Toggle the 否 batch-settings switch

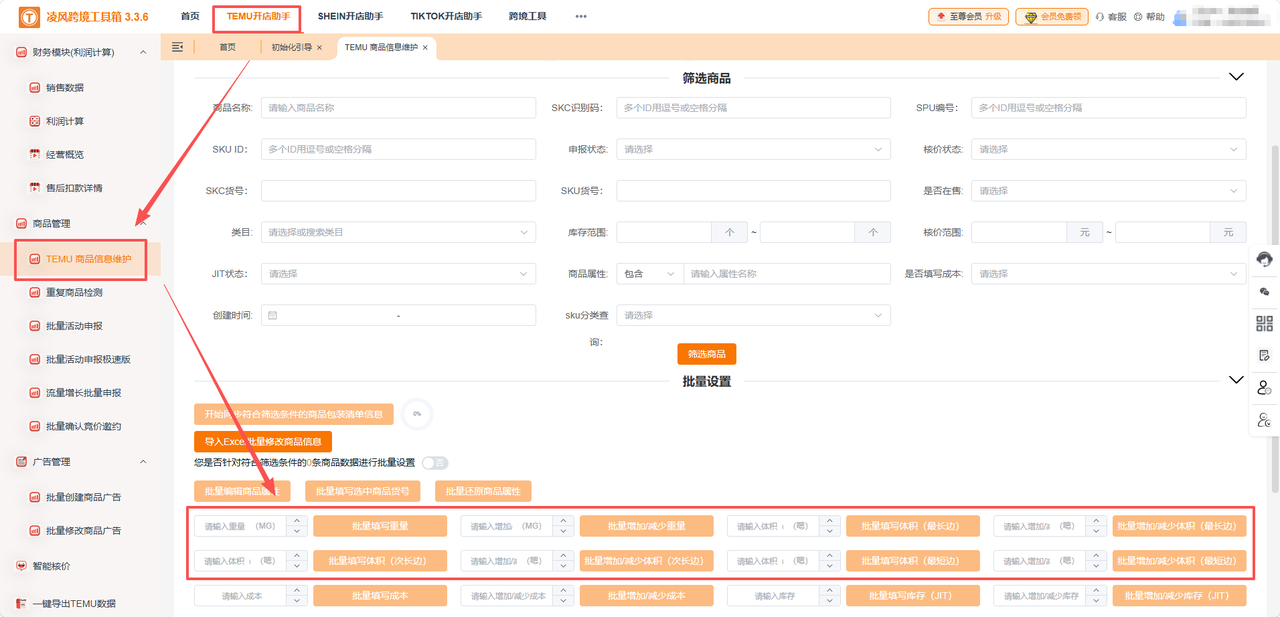[435, 463]
